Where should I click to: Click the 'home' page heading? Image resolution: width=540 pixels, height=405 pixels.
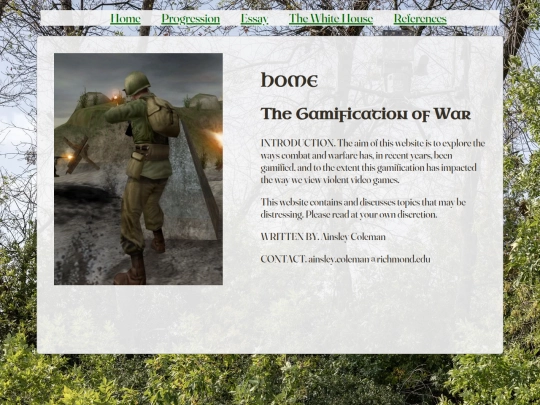coord(289,80)
